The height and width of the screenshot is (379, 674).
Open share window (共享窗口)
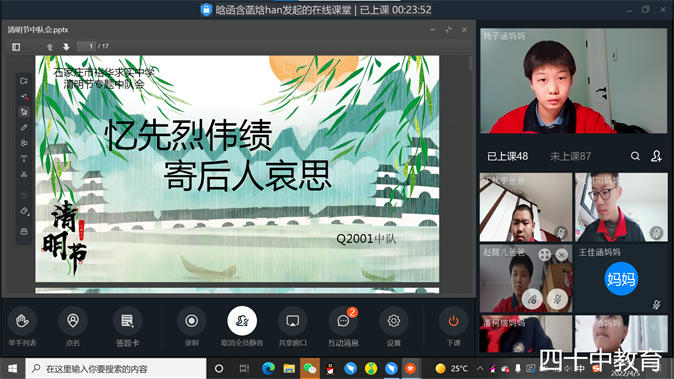pyautogui.click(x=293, y=327)
